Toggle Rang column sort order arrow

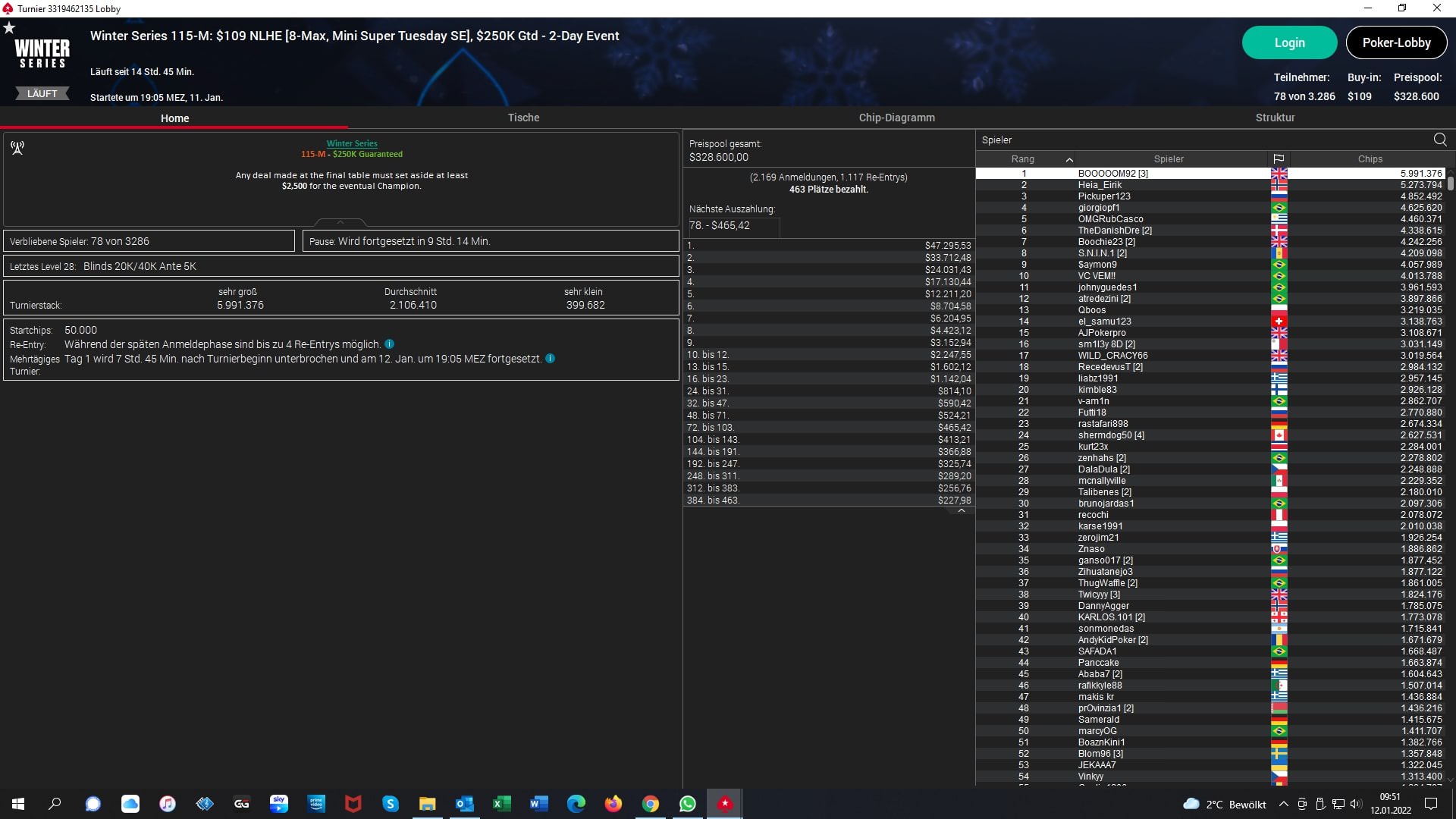click(x=1069, y=159)
